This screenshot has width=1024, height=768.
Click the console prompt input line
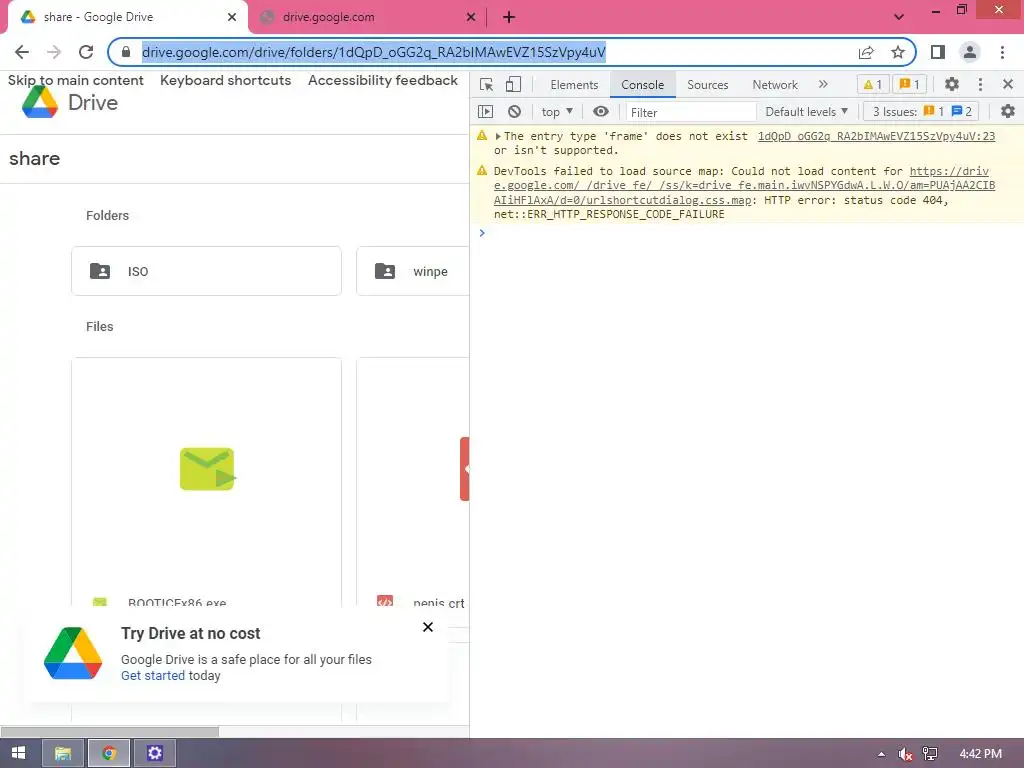click(x=751, y=233)
